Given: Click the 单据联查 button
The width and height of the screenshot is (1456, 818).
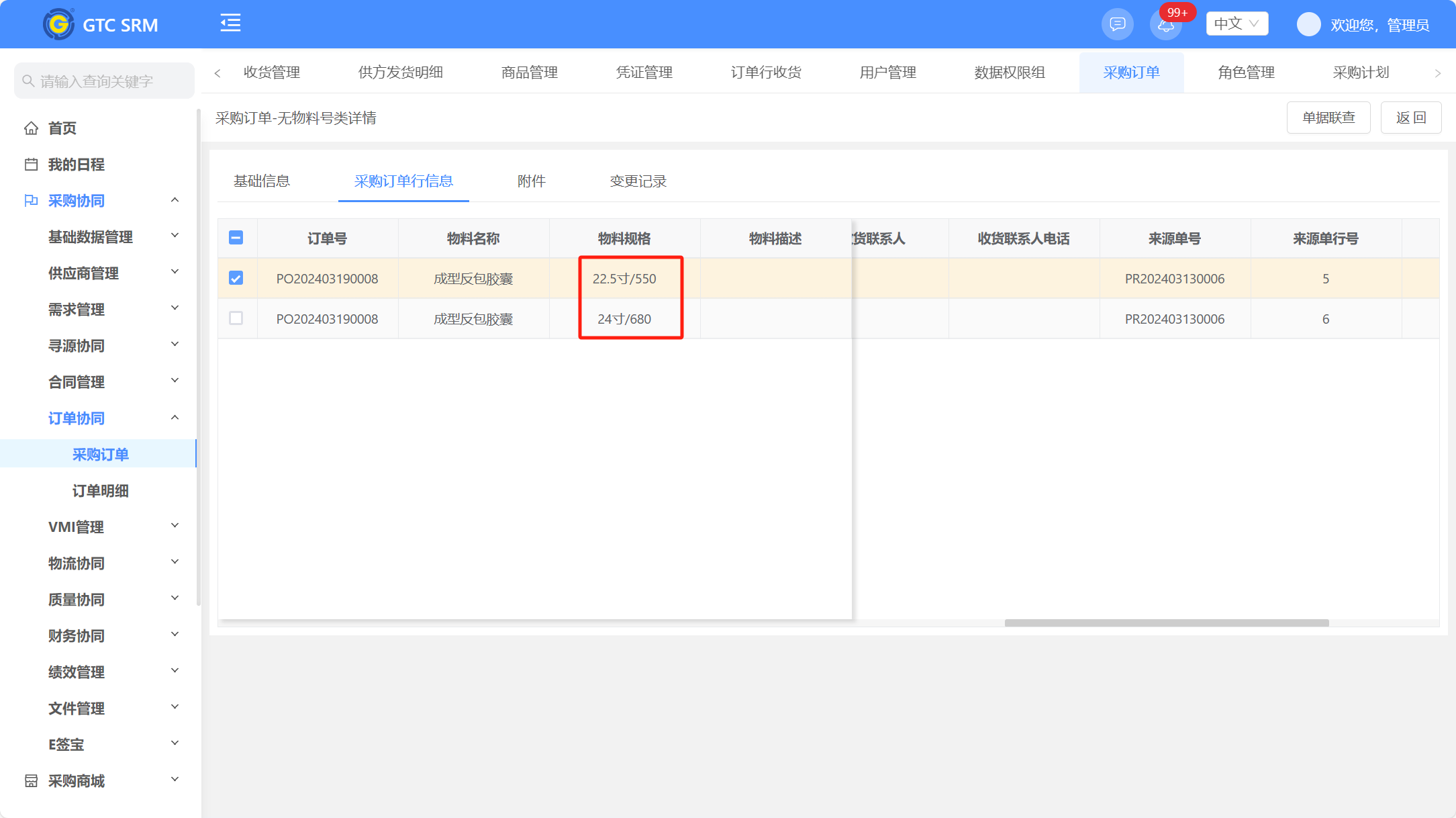Looking at the screenshot, I should (x=1328, y=118).
